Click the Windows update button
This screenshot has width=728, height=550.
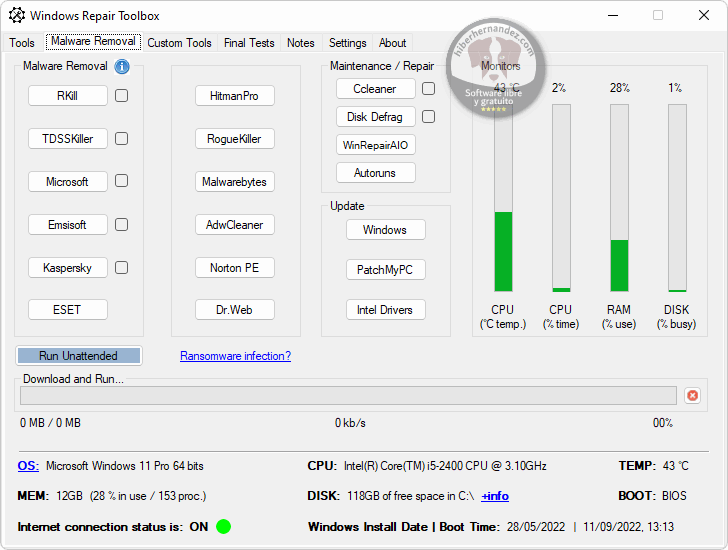[x=385, y=229]
